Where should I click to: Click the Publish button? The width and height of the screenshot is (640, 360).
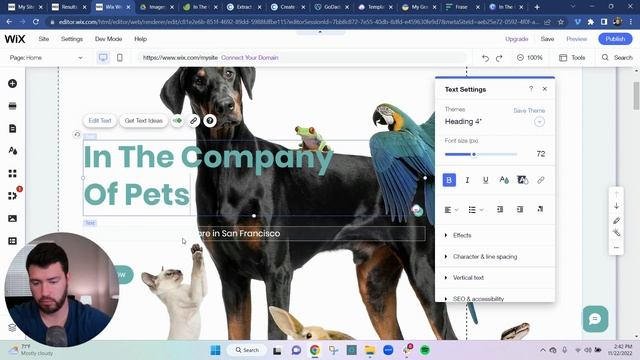coord(616,39)
